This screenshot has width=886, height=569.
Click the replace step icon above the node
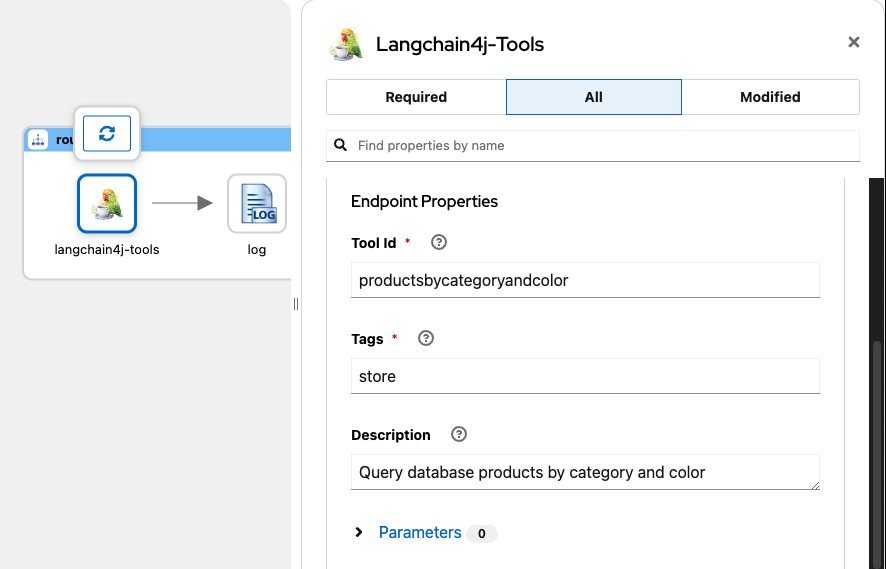point(107,134)
